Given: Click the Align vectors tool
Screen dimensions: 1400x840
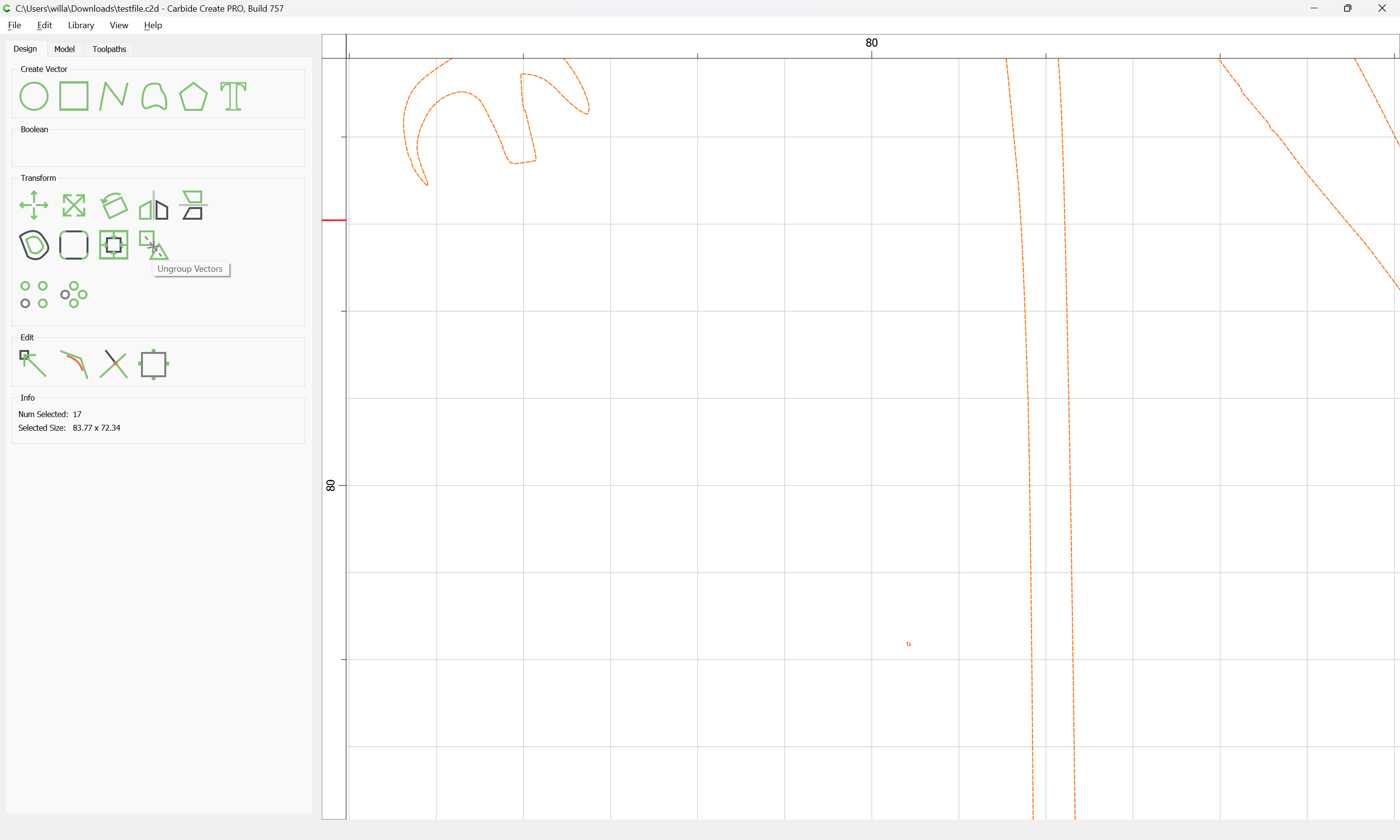Looking at the screenshot, I should click(193, 205).
